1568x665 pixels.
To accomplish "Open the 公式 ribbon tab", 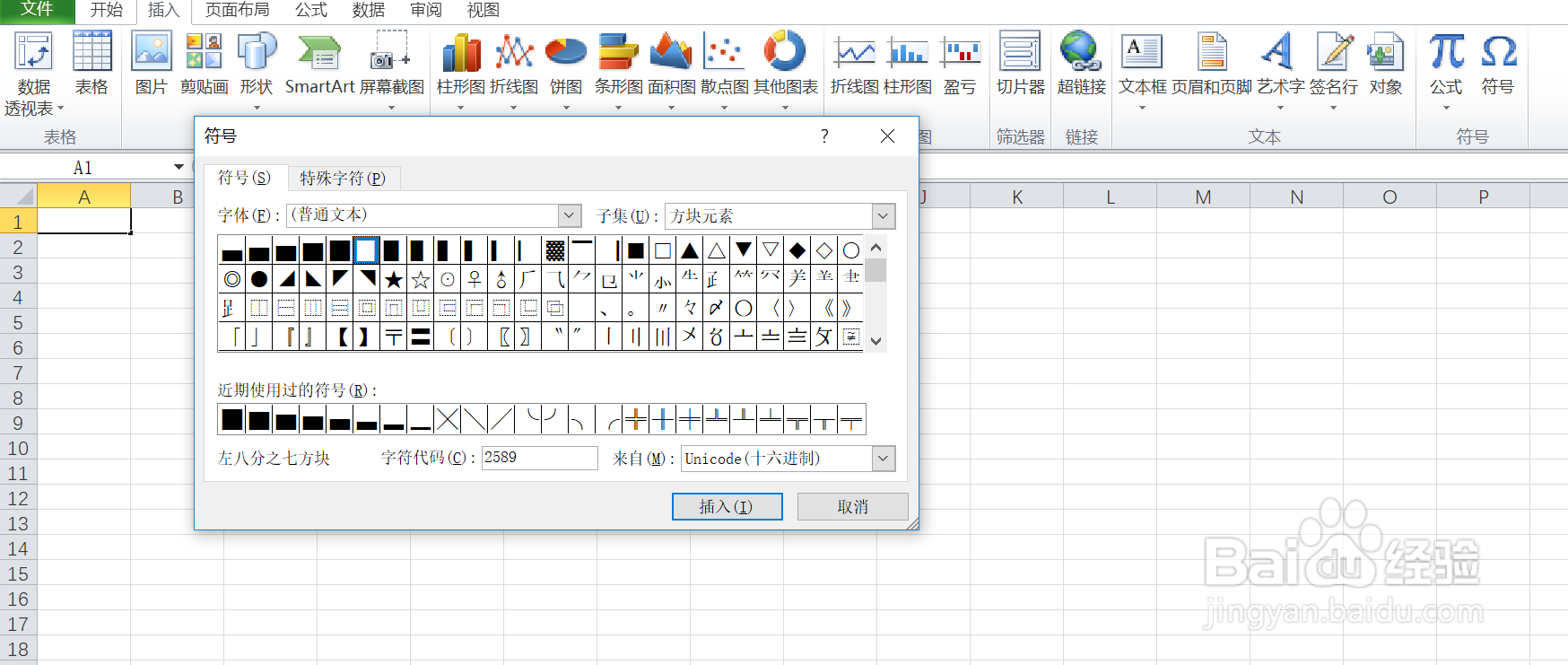I will coord(310,10).
